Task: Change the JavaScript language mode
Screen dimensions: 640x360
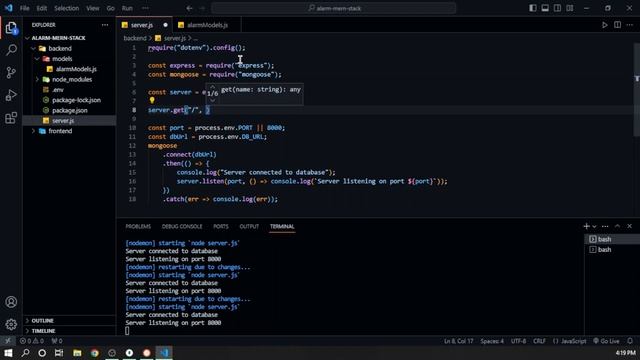Action: point(570,341)
